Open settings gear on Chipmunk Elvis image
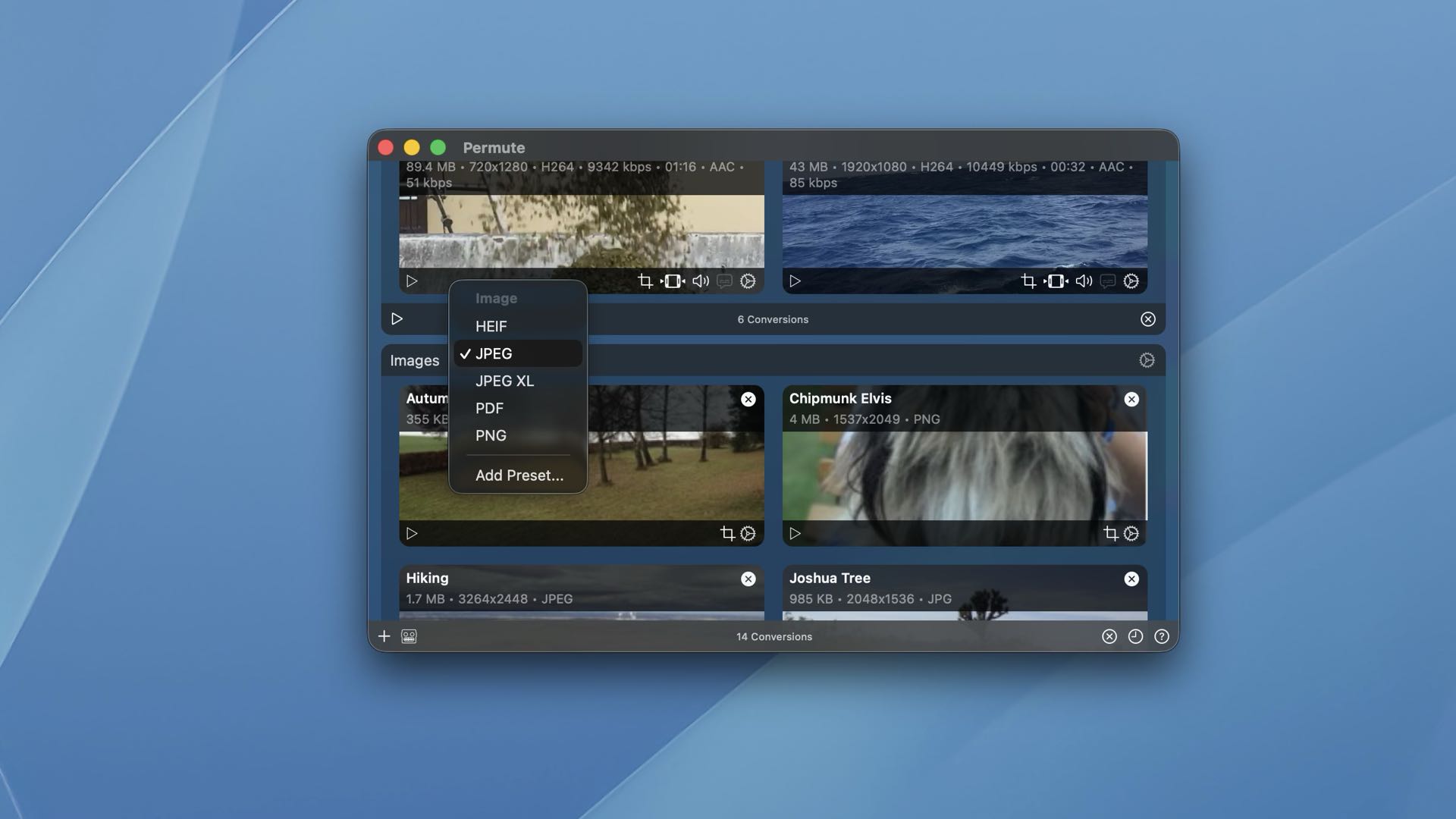 point(1131,534)
